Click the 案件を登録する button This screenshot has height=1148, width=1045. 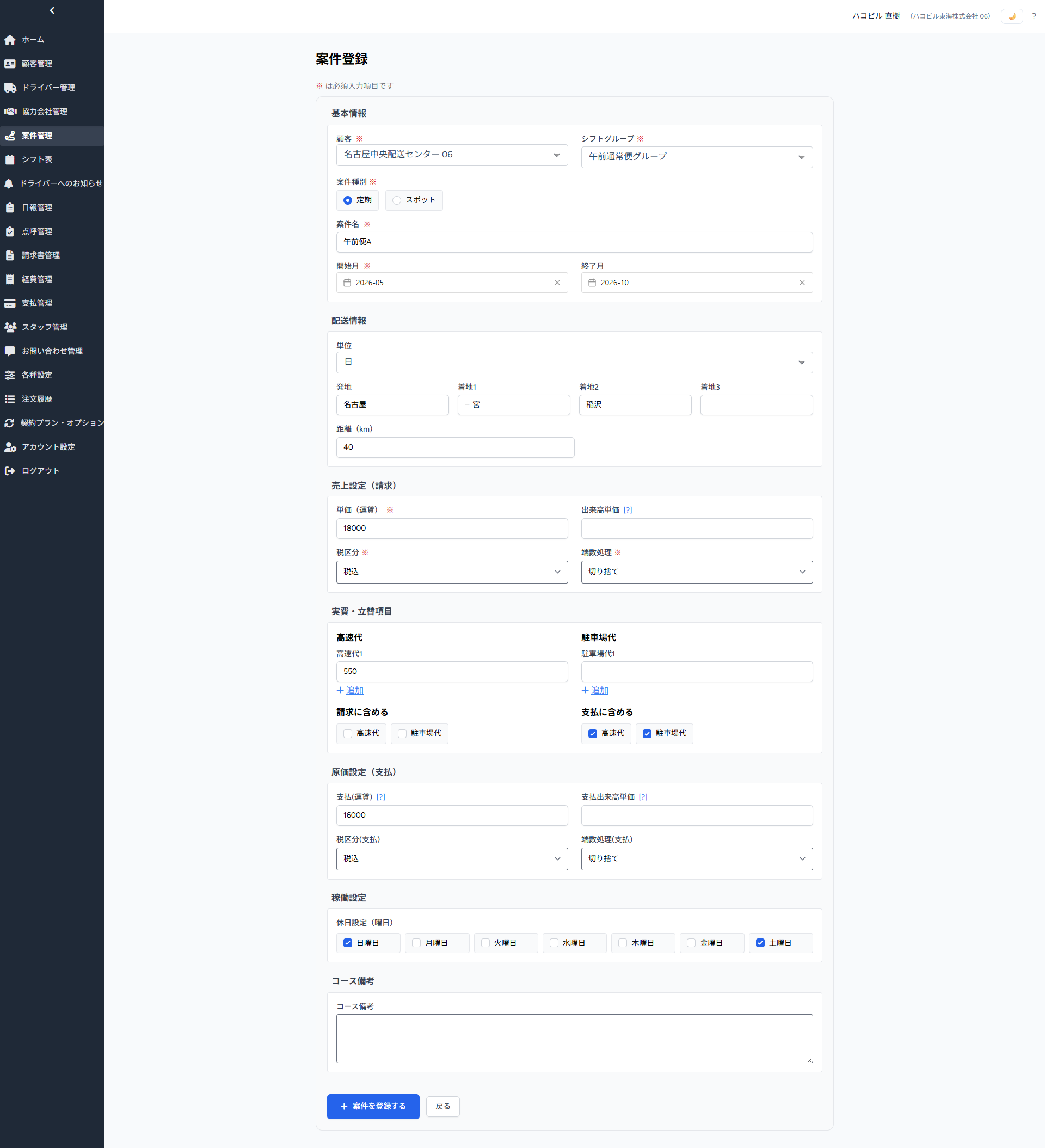point(373,1107)
